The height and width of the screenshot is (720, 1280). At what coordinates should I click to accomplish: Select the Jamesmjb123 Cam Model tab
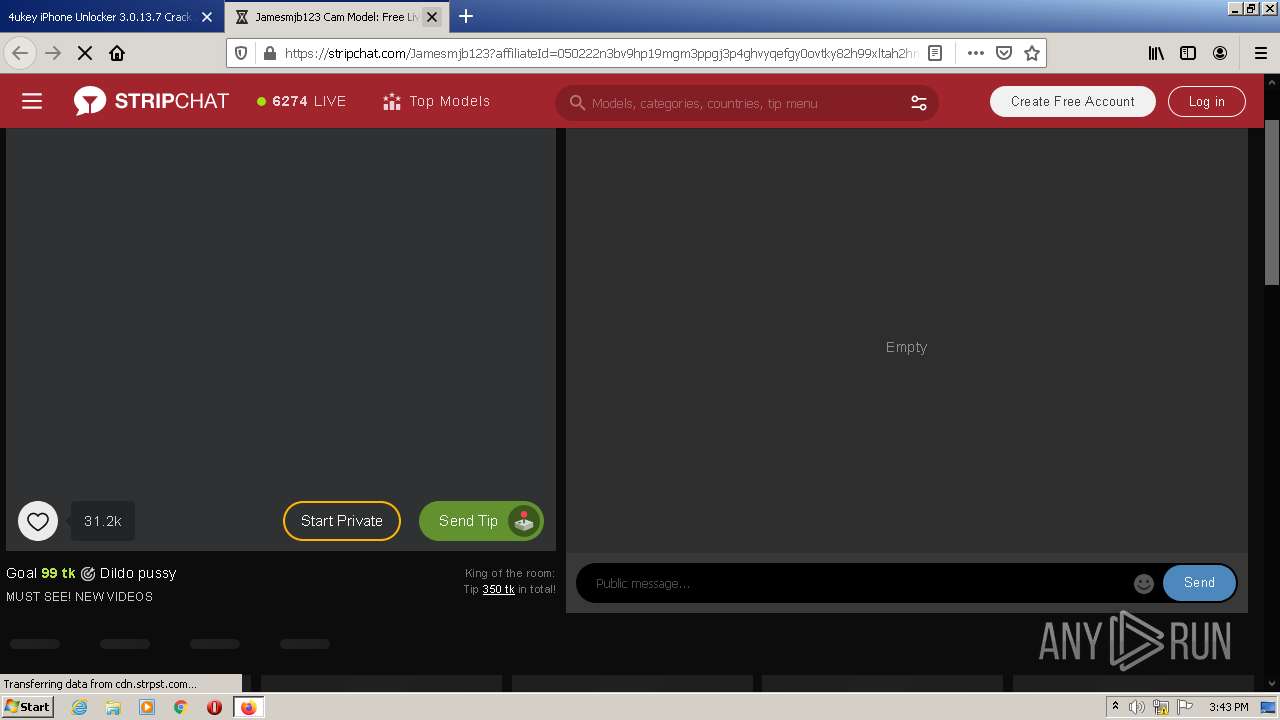tap(335, 17)
